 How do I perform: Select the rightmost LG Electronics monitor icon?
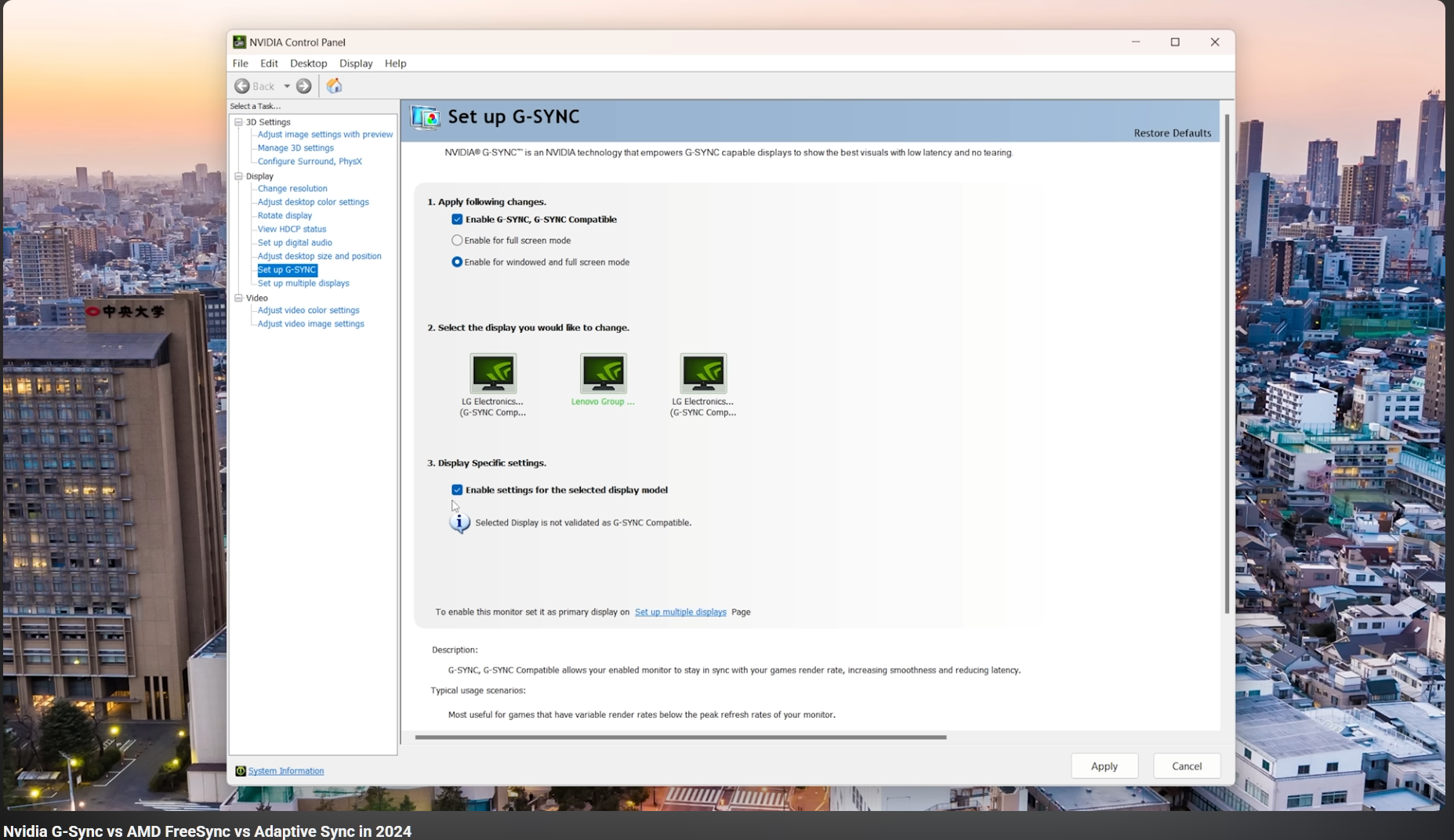tap(703, 373)
